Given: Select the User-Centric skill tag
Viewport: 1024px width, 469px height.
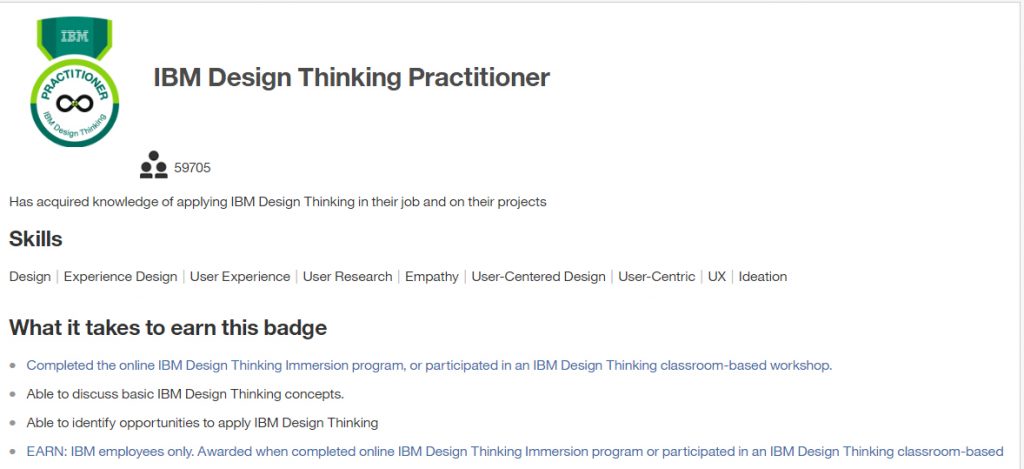Looking at the screenshot, I should tap(657, 276).
